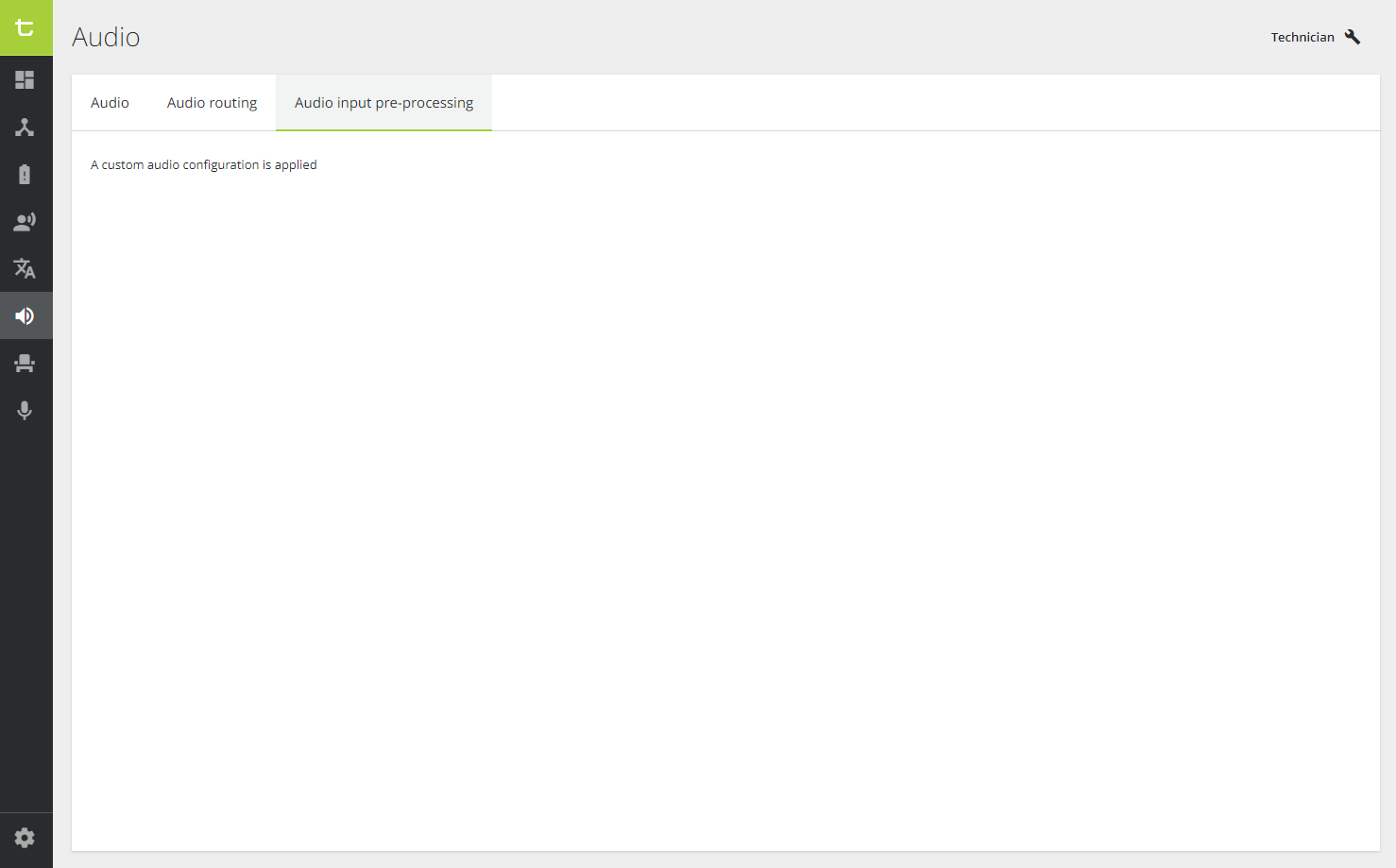
Task: Open the seat icon in sidebar
Action: [x=26, y=364]
